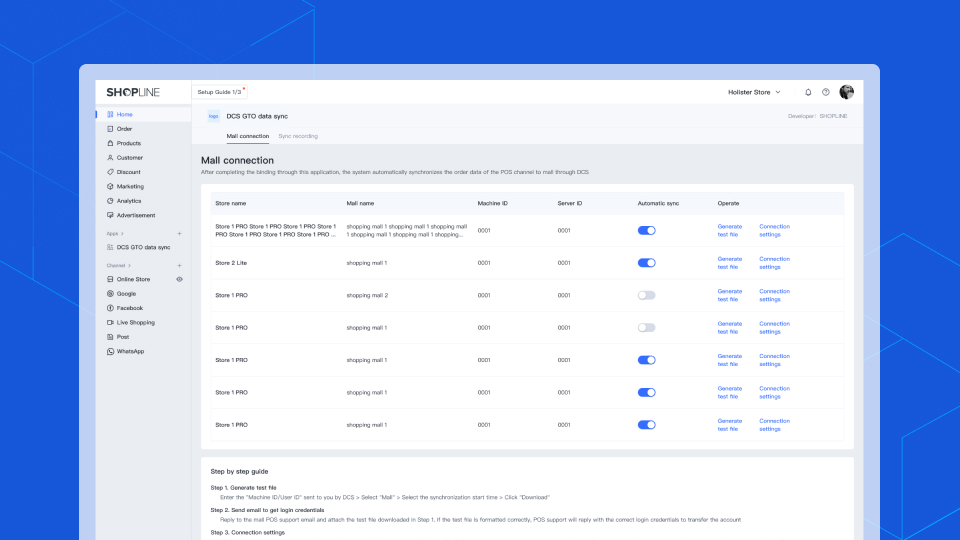The width and height of the screenshot is (960, 540).
Task: Click the help question mark icon
Action: (826, 92)
